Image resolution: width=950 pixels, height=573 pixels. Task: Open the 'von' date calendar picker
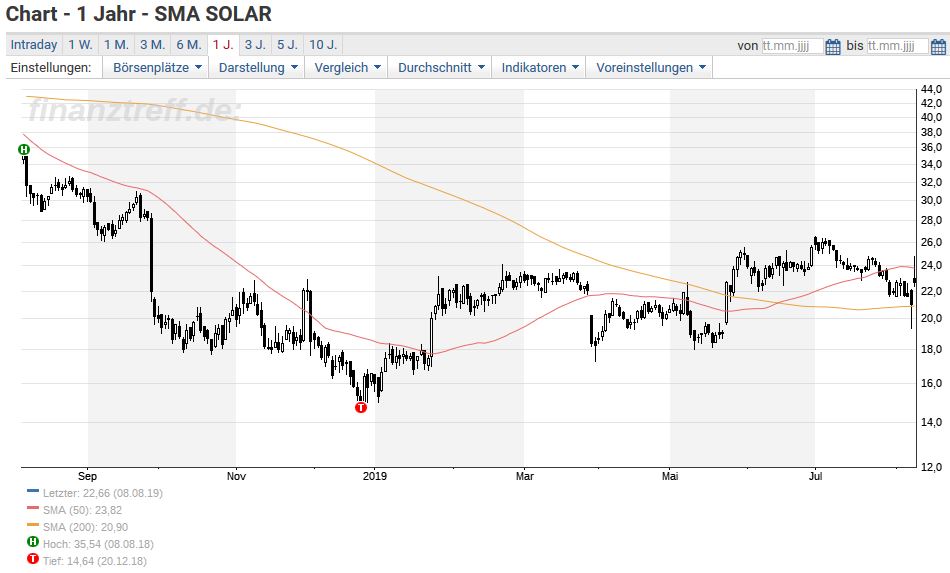pos(833,46)
